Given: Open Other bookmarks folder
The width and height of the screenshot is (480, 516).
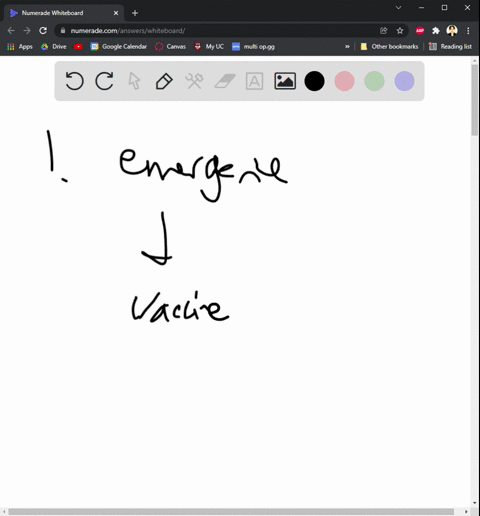Looking at the screenshot, I should (389, 47).
